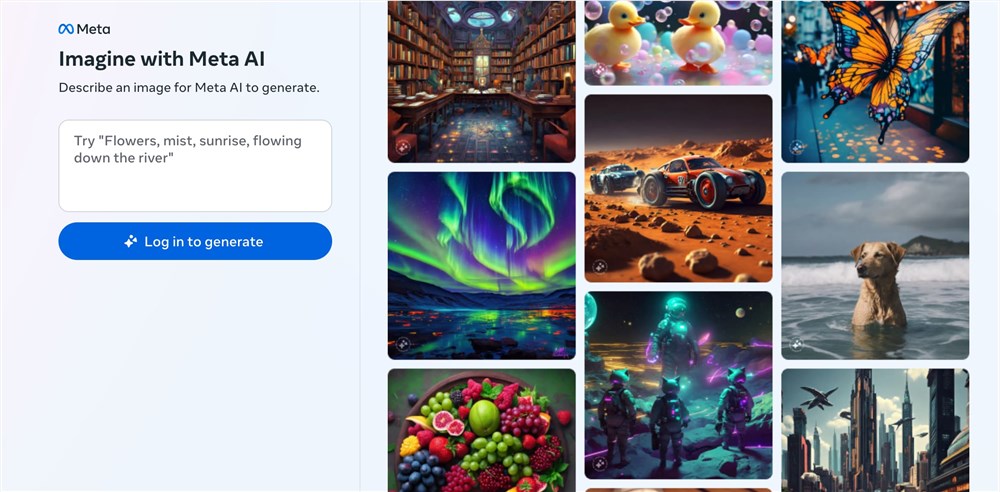1000x492 pixels.
Task: Click the Meta logo icon
Action: pyautogui.click(x=66, y=29)
